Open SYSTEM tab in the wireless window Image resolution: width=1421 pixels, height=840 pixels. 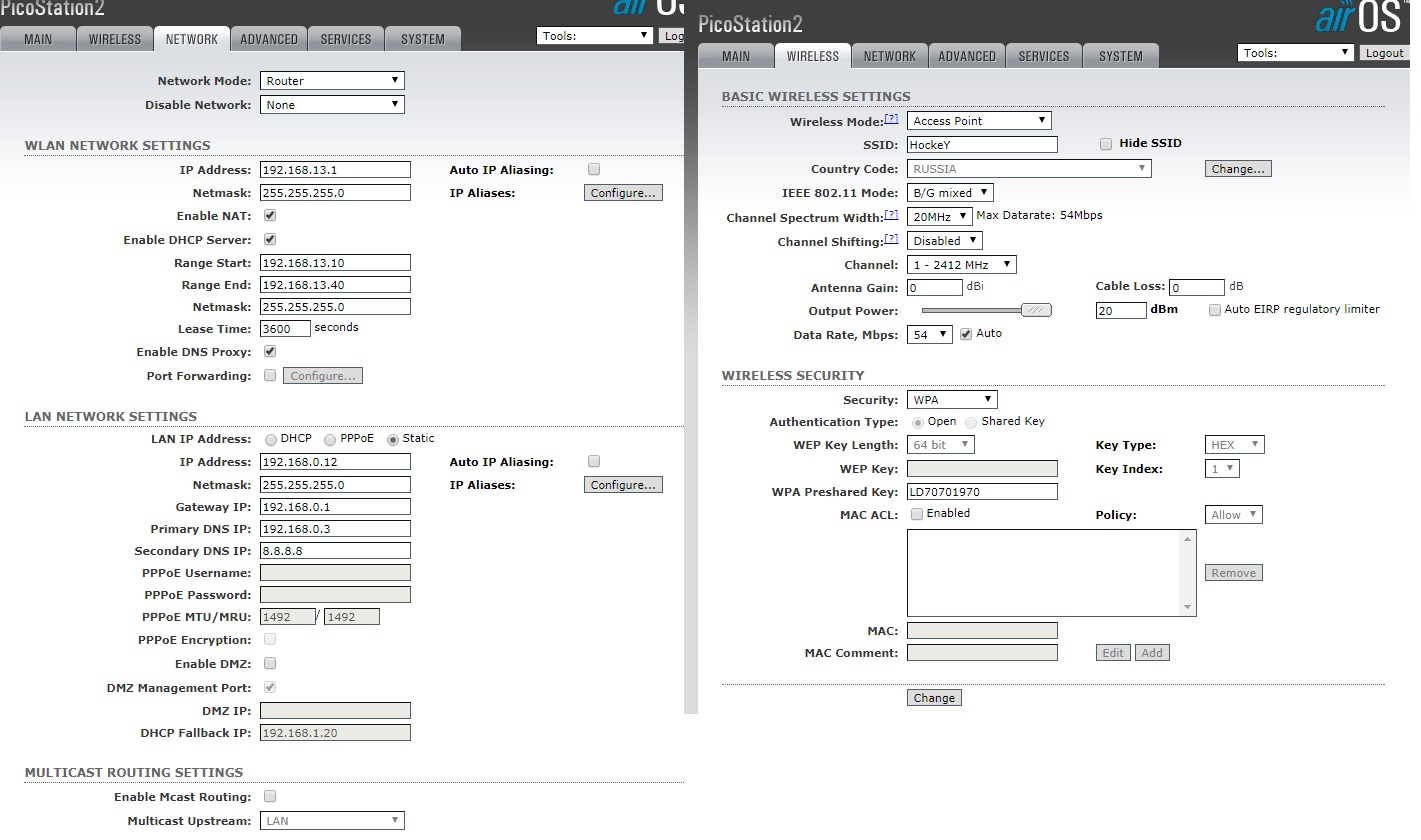pos(1121,56)
